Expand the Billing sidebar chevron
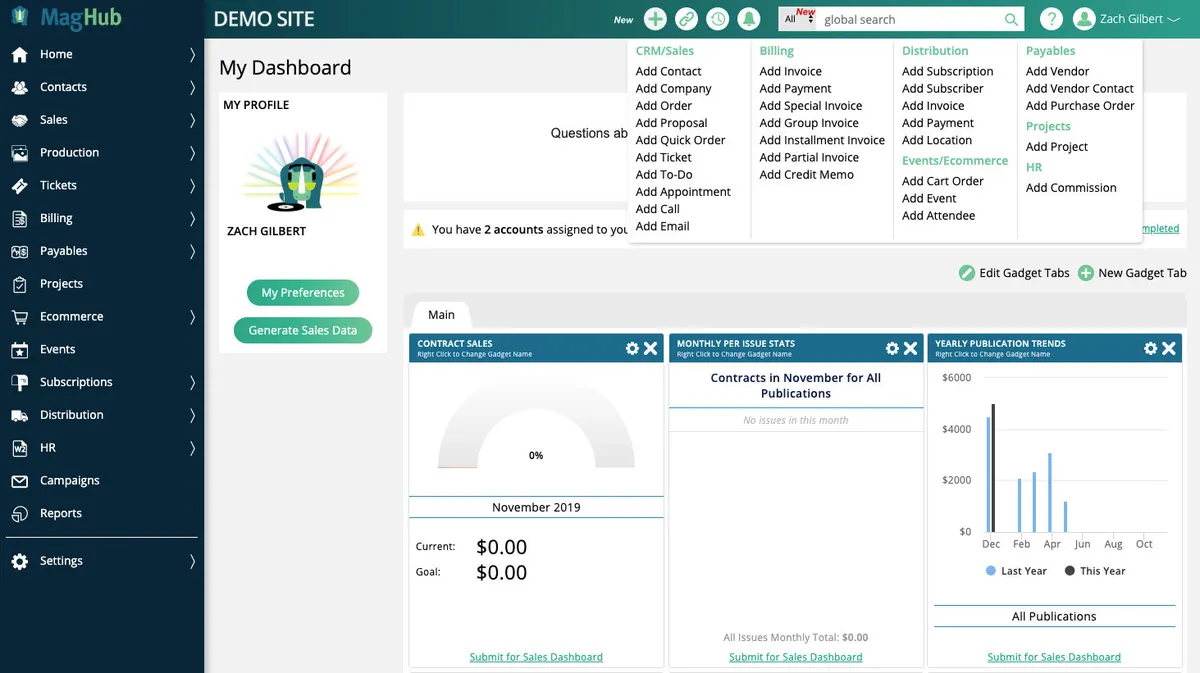The image size is (1200, 673). tap(192, 218)
